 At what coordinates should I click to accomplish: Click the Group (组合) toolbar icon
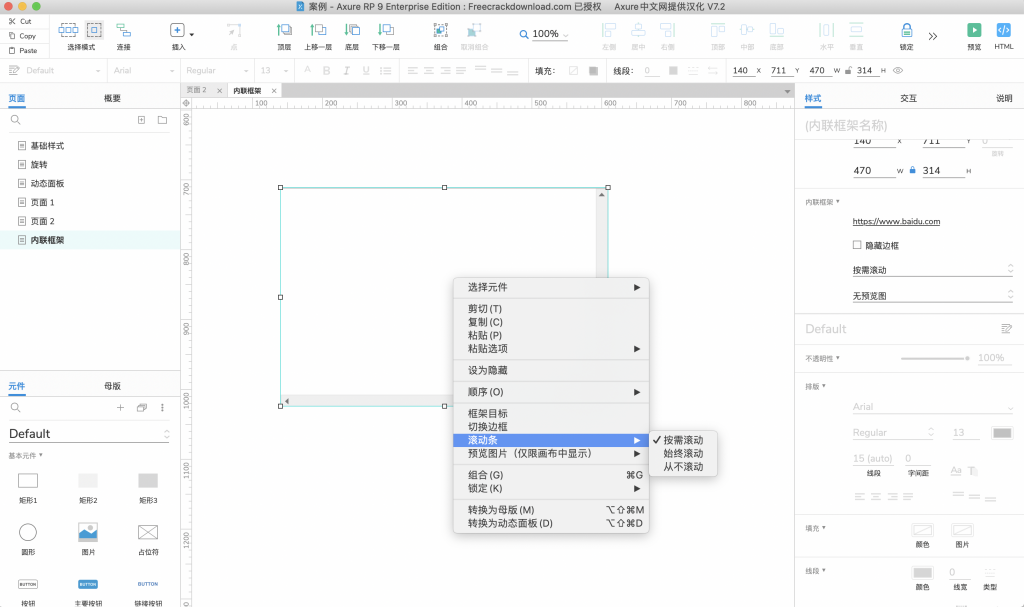pyautogui.click(x=440, y=30)
